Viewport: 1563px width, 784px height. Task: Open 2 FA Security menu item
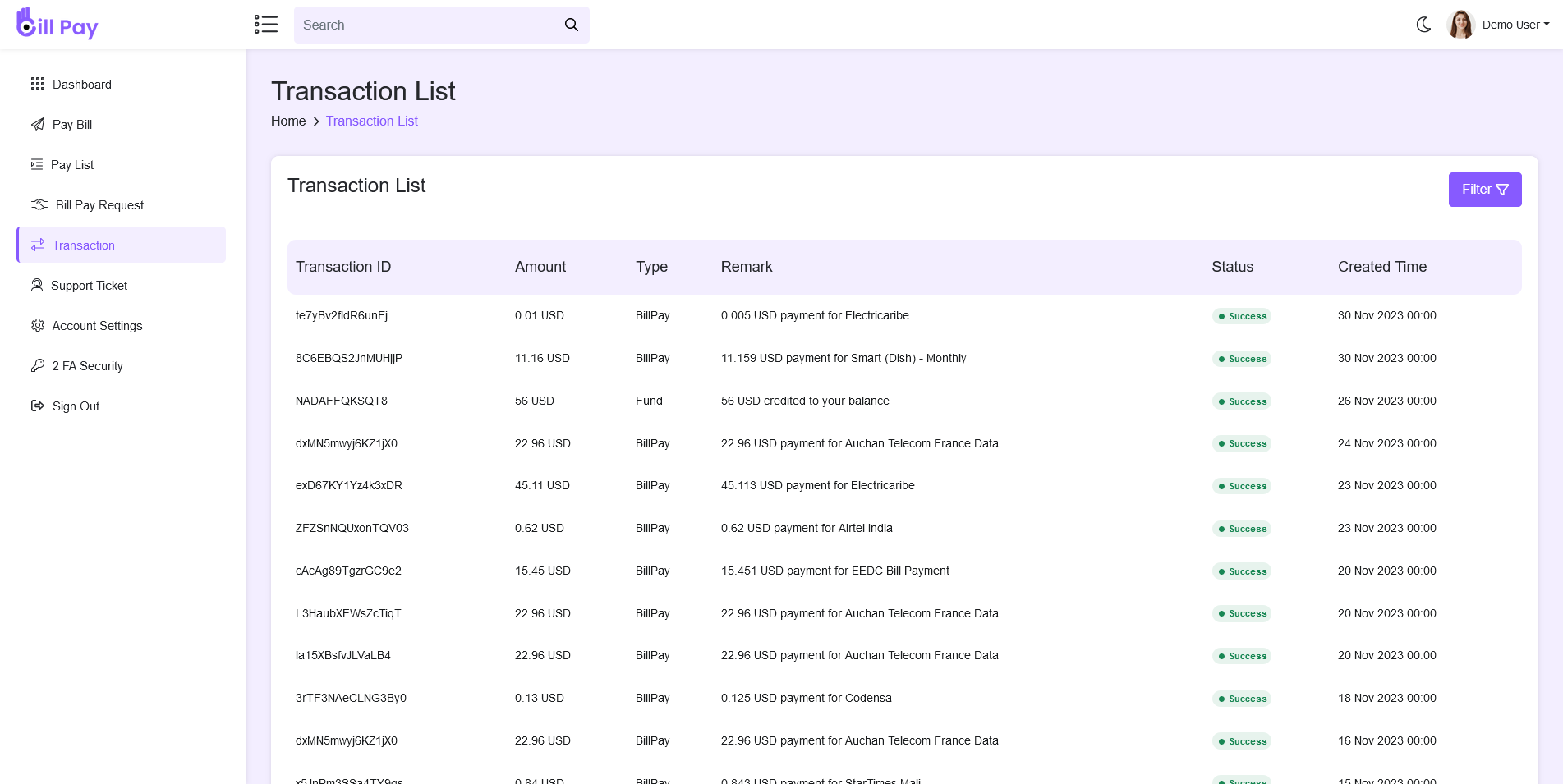tap(122, 365)
